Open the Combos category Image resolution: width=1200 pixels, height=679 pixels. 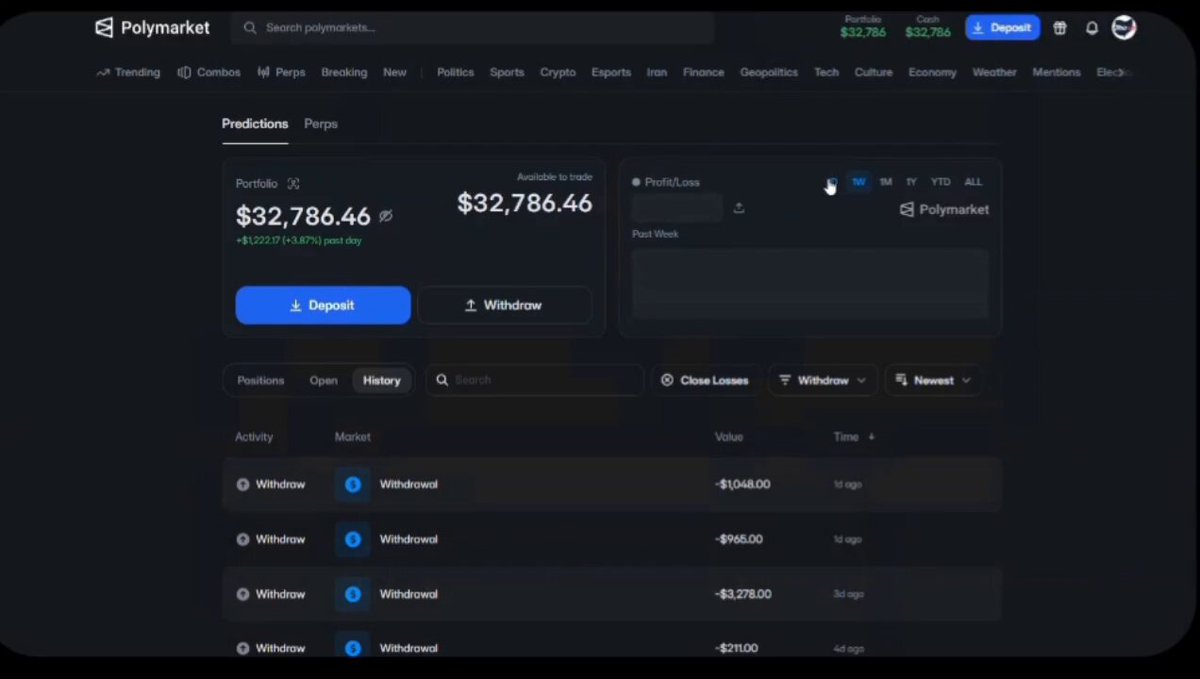pos(209,72)
